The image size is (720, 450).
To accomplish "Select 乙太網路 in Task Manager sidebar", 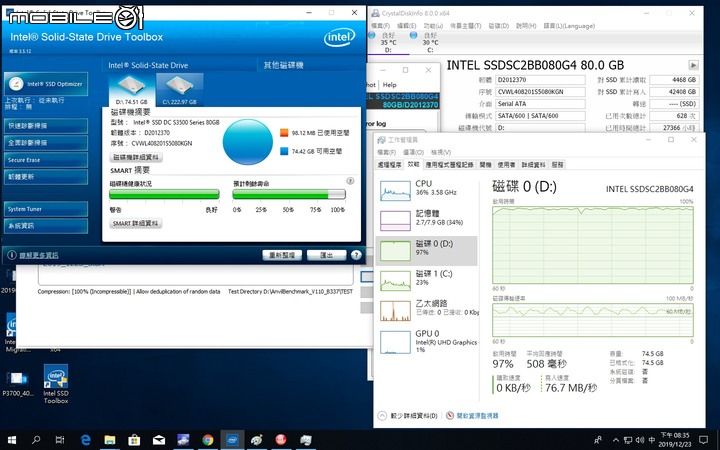I will [426, 310].
